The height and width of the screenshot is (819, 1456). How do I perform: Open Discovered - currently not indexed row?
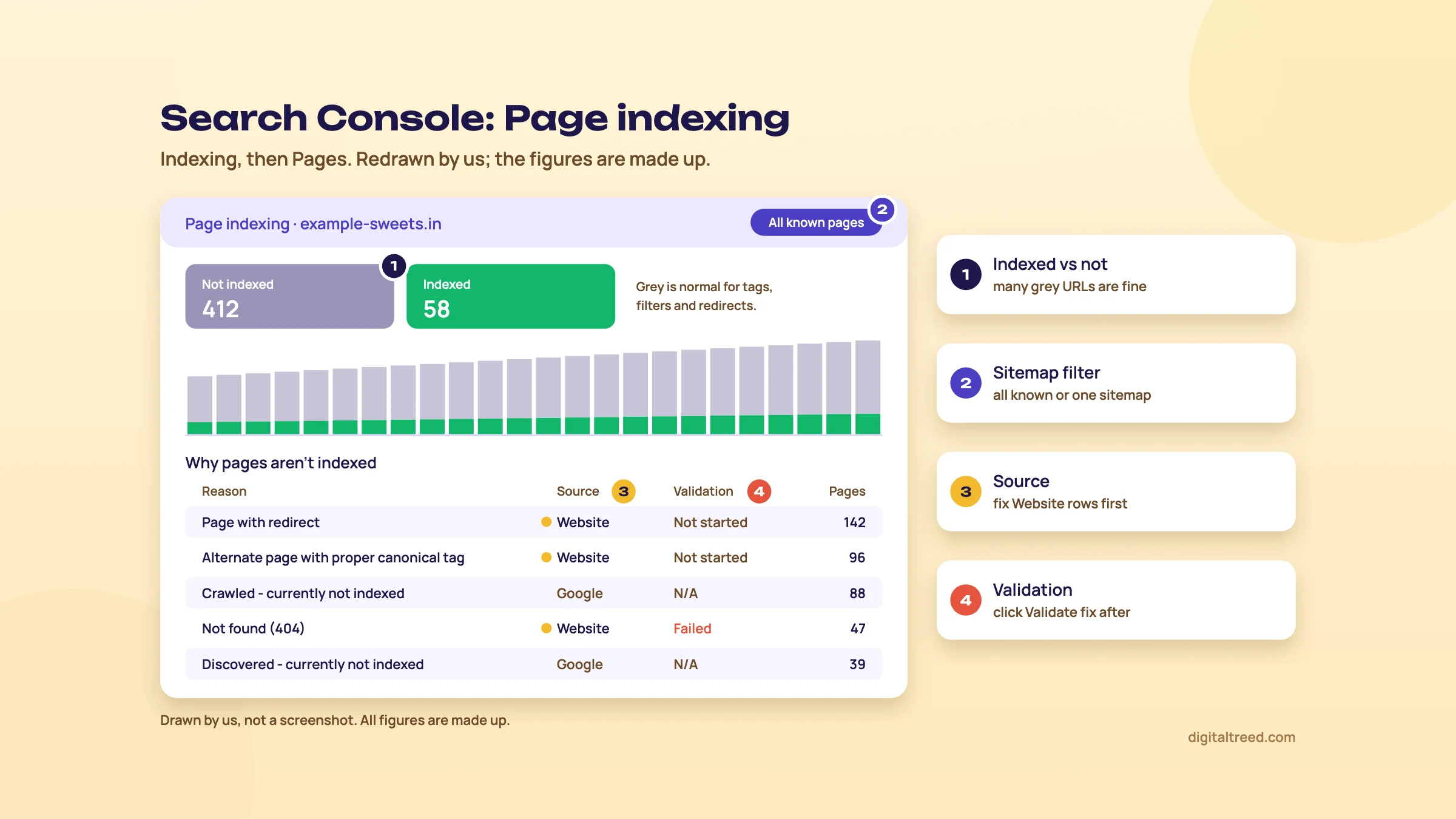534,664
